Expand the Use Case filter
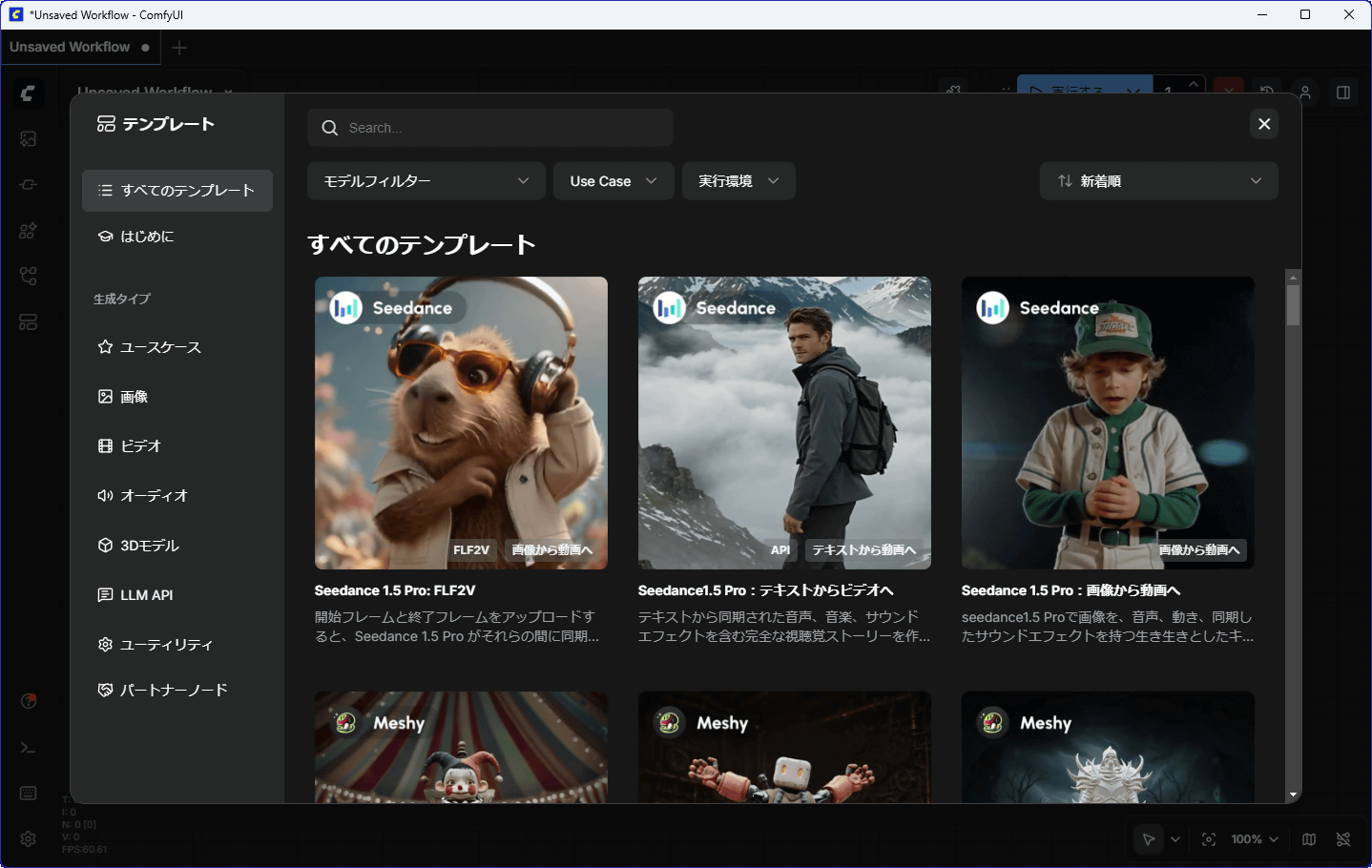This screenshot has width=1372, height=868. [x=613, y=181]
